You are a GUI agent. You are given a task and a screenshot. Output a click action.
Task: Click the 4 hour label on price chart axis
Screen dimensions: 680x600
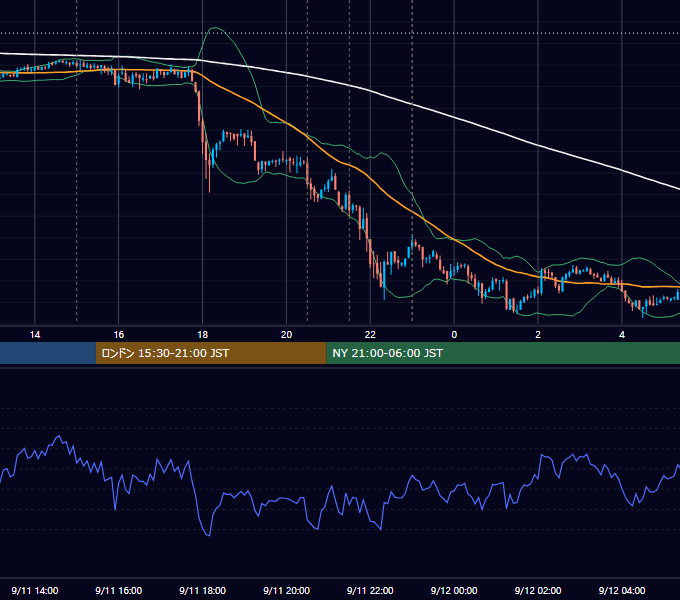(x=622, y=335)
